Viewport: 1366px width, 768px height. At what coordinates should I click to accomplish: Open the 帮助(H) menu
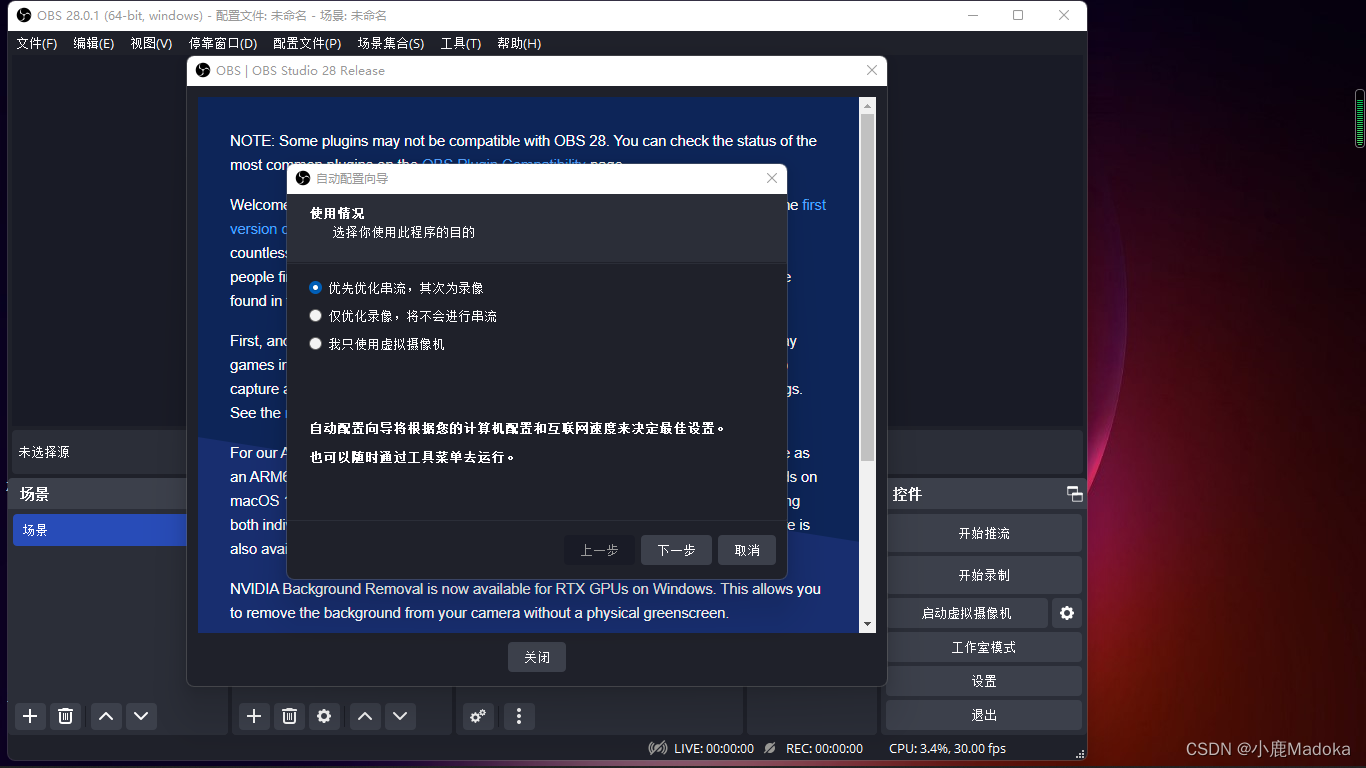pyautogui.click(x=519, y=44)
